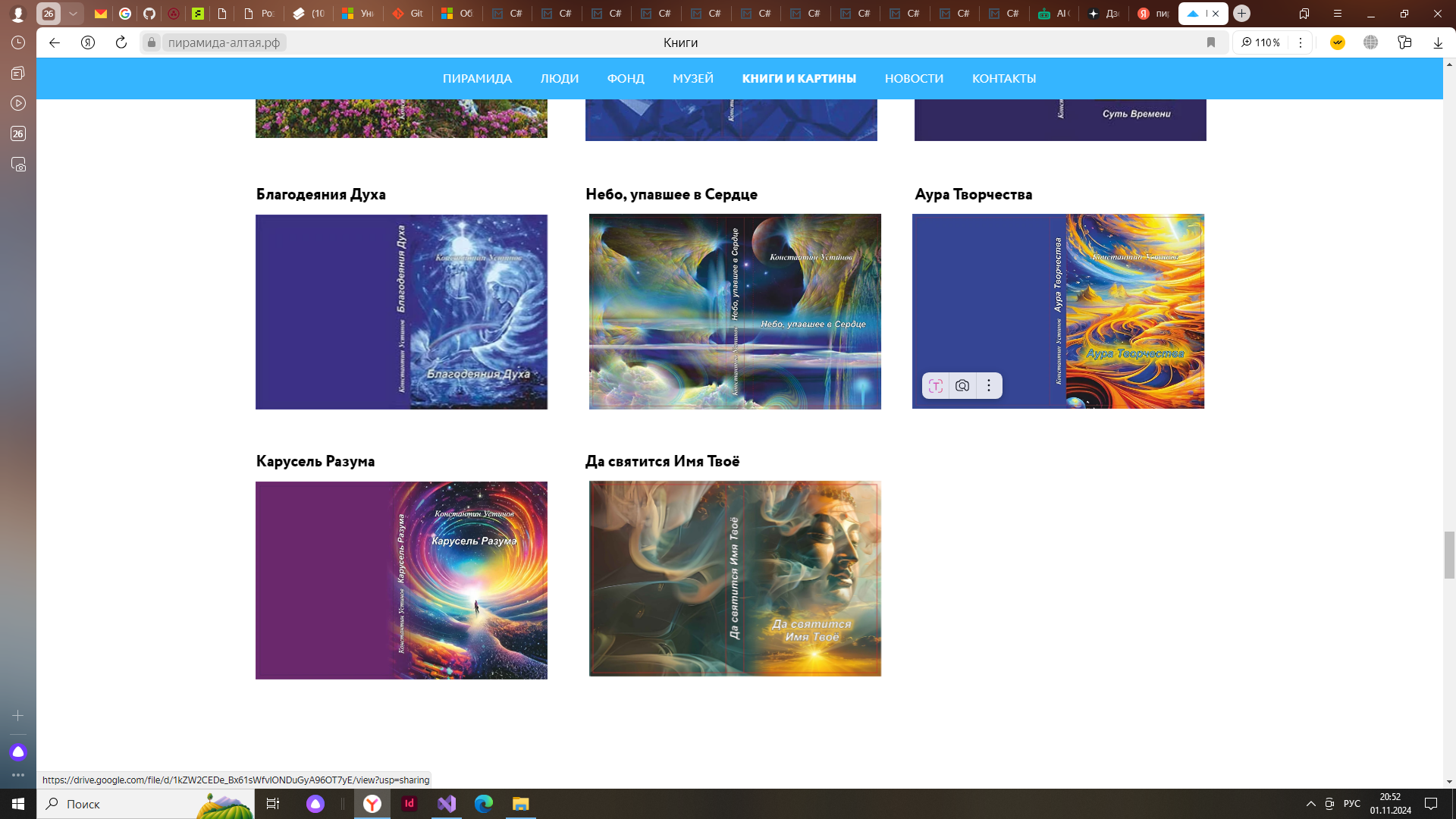
Task: Go to the НОВОСТИ page
Action: click(914, 78)
